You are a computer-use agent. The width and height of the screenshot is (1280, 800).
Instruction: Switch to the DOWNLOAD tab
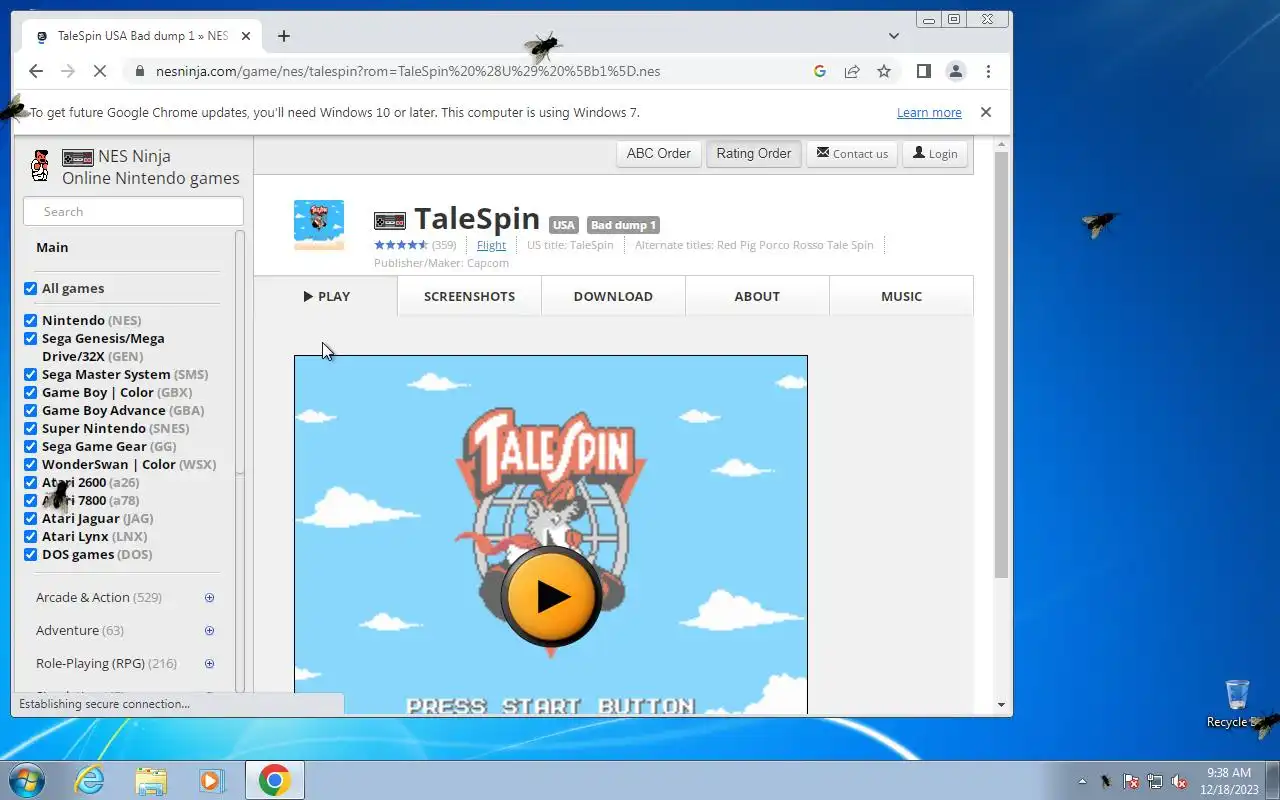point(613,296)
